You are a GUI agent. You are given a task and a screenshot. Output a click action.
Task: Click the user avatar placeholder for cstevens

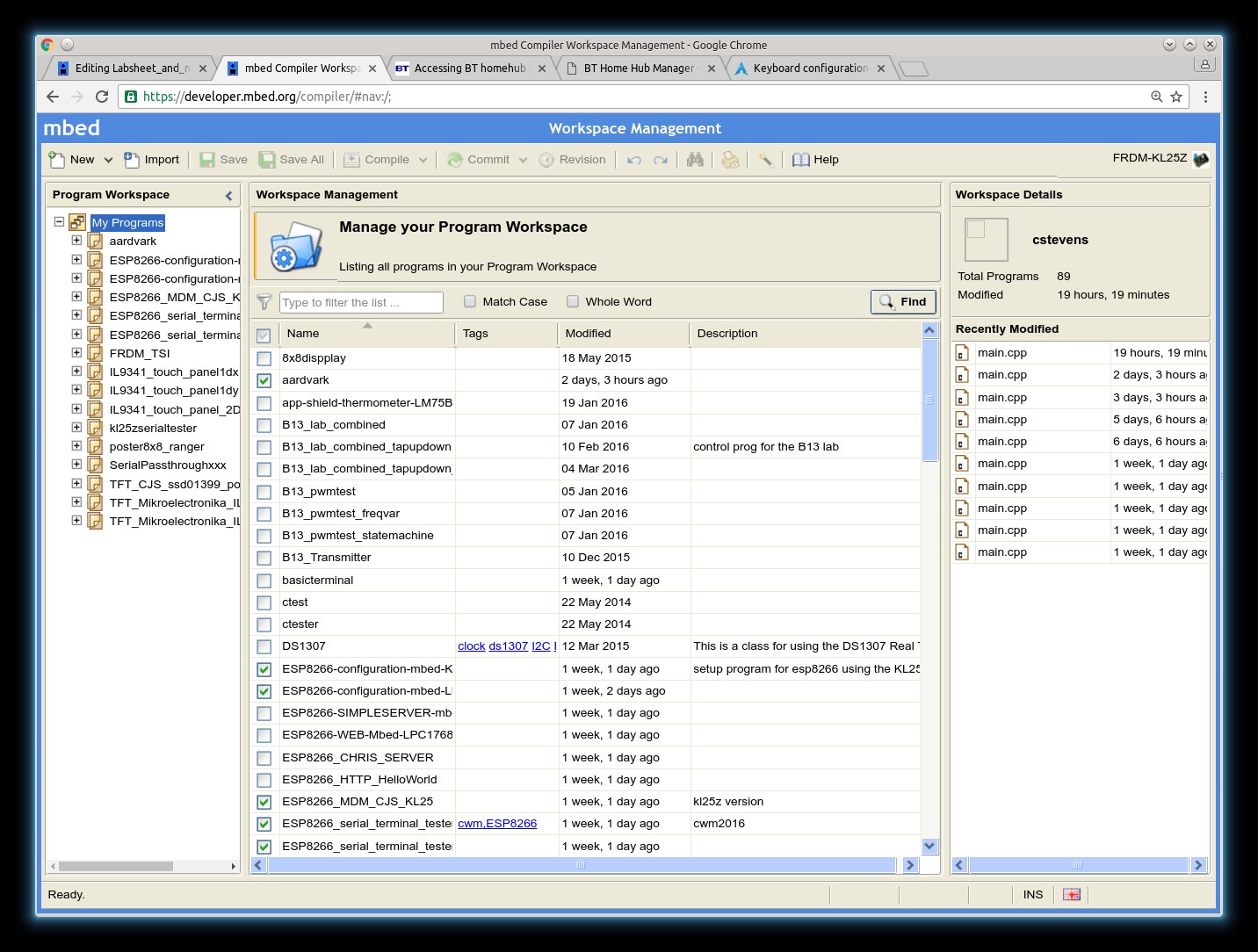(x=986, y=240)
